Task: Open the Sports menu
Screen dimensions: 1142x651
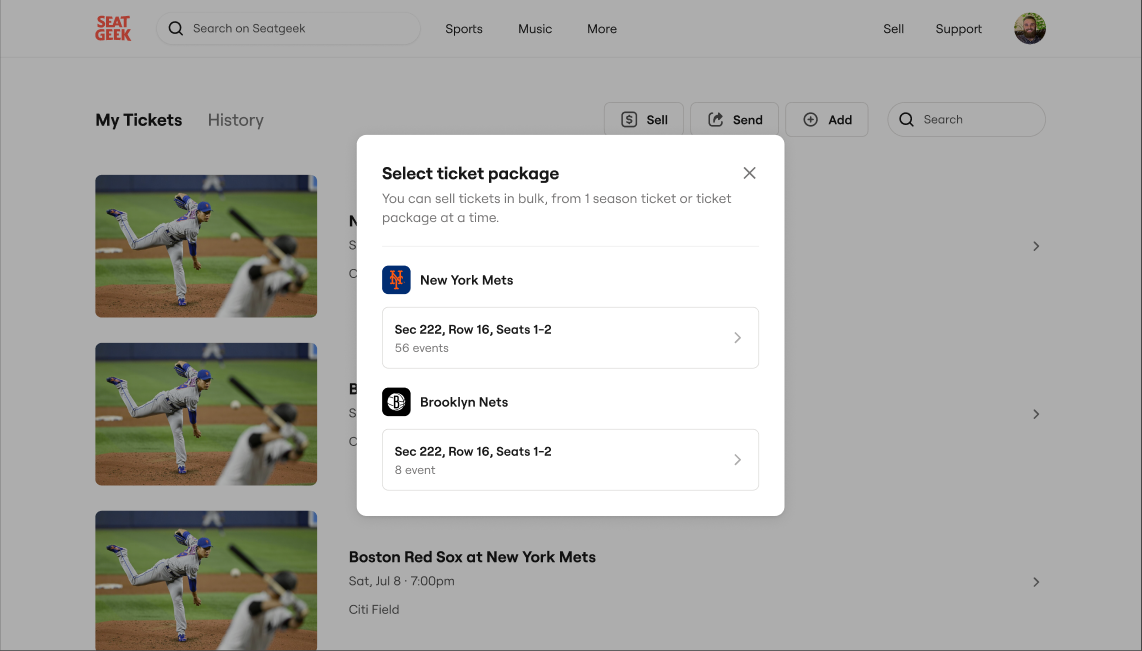Action: pos(464,28)
